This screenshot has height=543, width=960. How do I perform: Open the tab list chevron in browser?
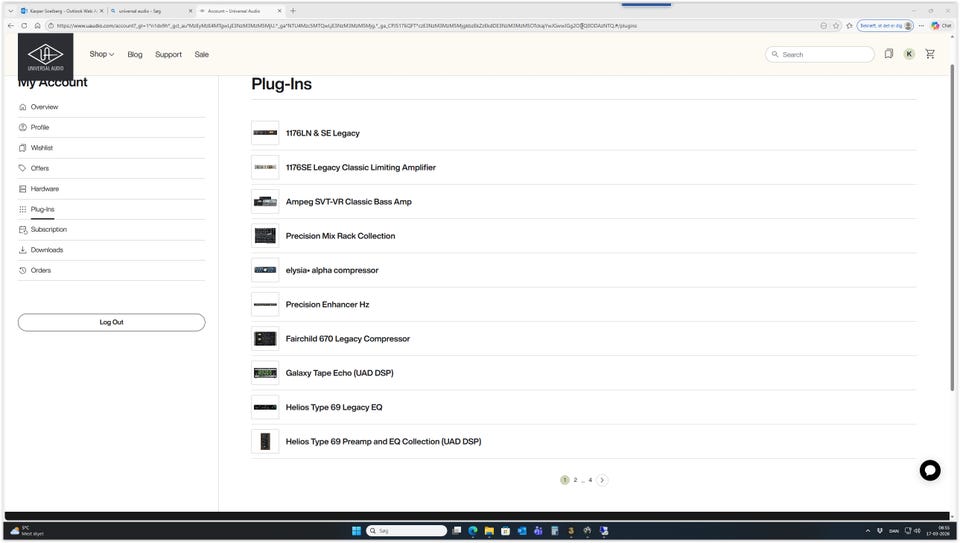pyautogui.click(x=10, y=11)
